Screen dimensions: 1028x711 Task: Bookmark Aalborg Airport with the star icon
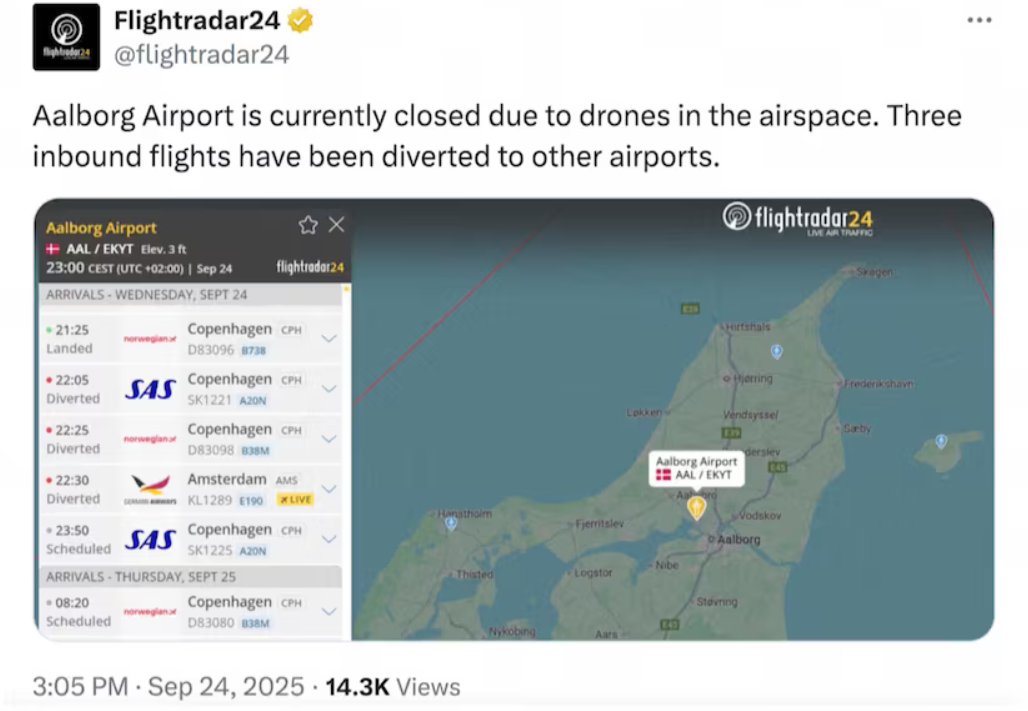308,225
